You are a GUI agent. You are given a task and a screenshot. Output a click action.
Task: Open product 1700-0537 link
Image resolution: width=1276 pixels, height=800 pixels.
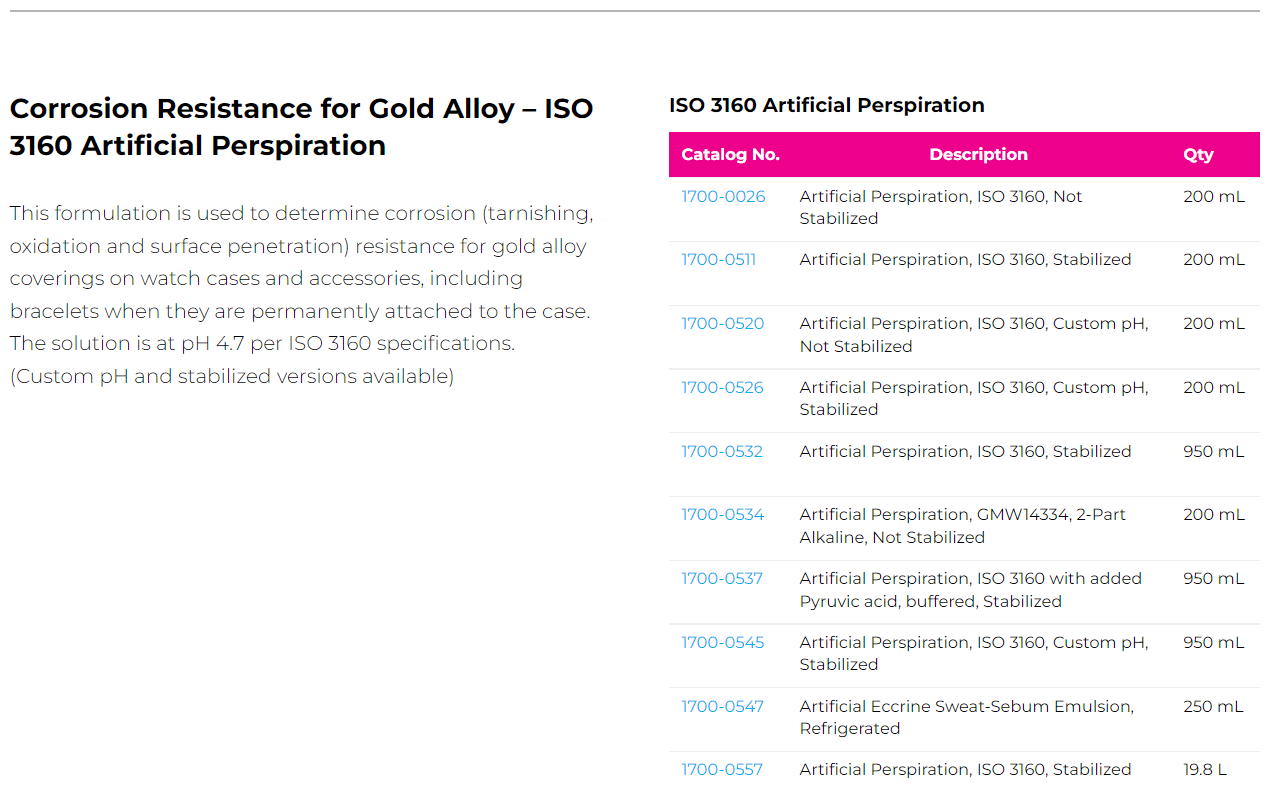tap(721, 579)
